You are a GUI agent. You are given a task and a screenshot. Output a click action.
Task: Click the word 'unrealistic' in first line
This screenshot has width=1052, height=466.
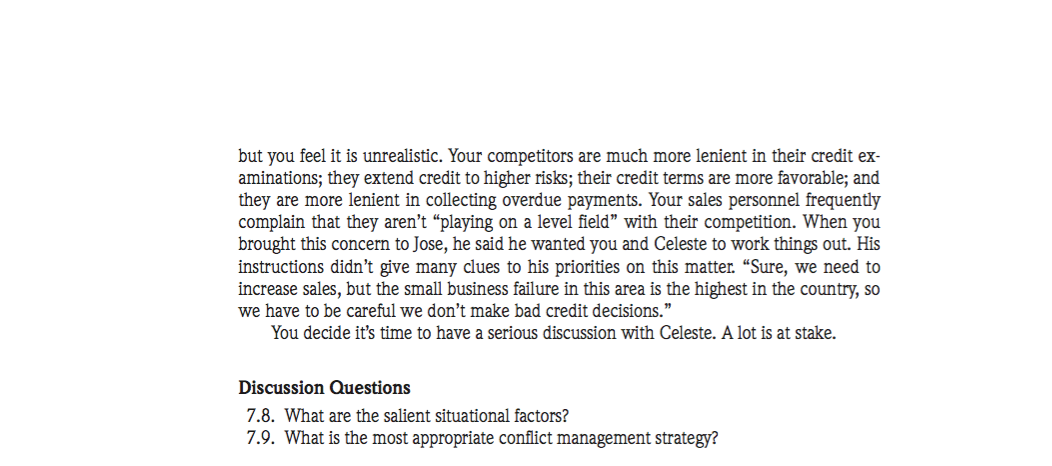click(x=403, y=156)
